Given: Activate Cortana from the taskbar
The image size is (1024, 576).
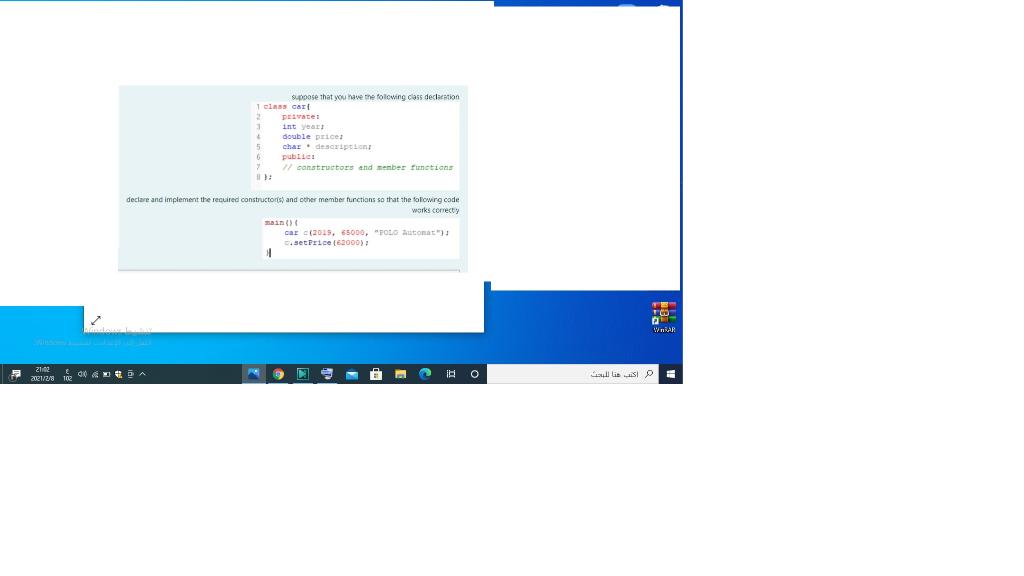Looking at the screenshot, I should 474,373.
